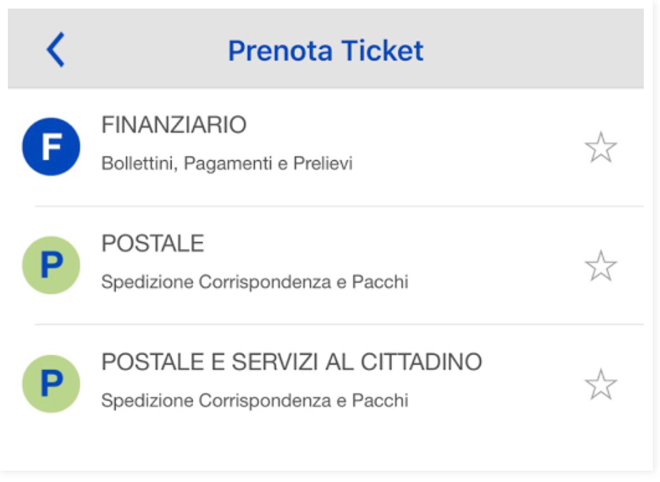The height and width of the screenshot is (482, 660).
Task: Favorite the FINANZIARIO service with its star
Action: [x=600, y=148]
